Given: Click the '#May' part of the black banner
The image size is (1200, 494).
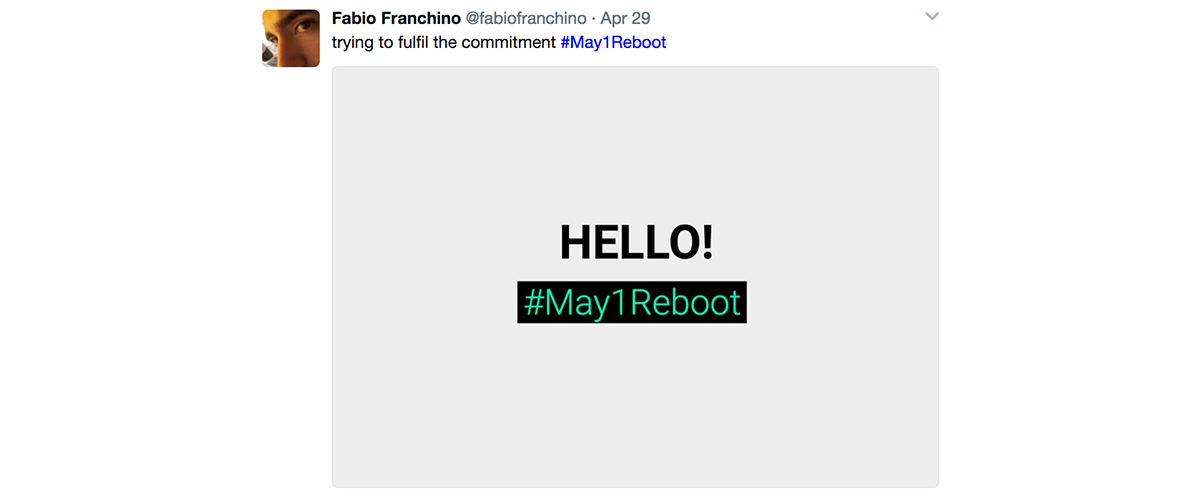Looking at the screenshot, I should tap(566, 302).
